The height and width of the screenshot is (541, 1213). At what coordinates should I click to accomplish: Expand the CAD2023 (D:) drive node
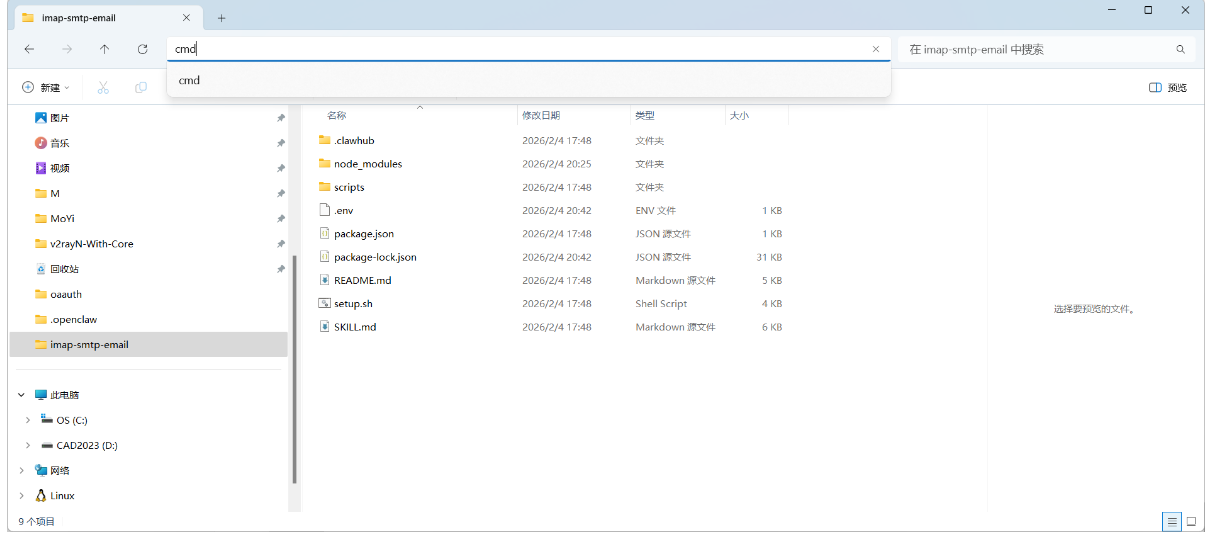(x=28, y=445)
